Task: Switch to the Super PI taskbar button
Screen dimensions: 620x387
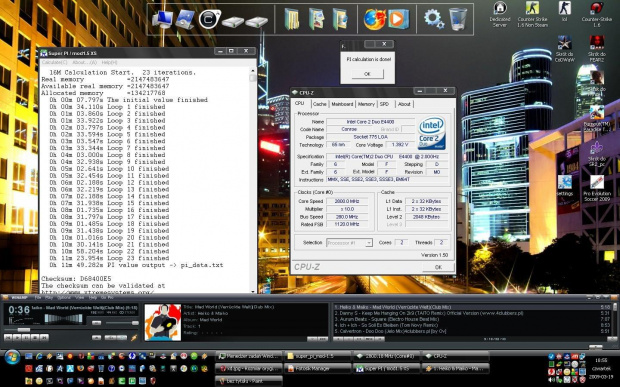Action: point(386,368)
